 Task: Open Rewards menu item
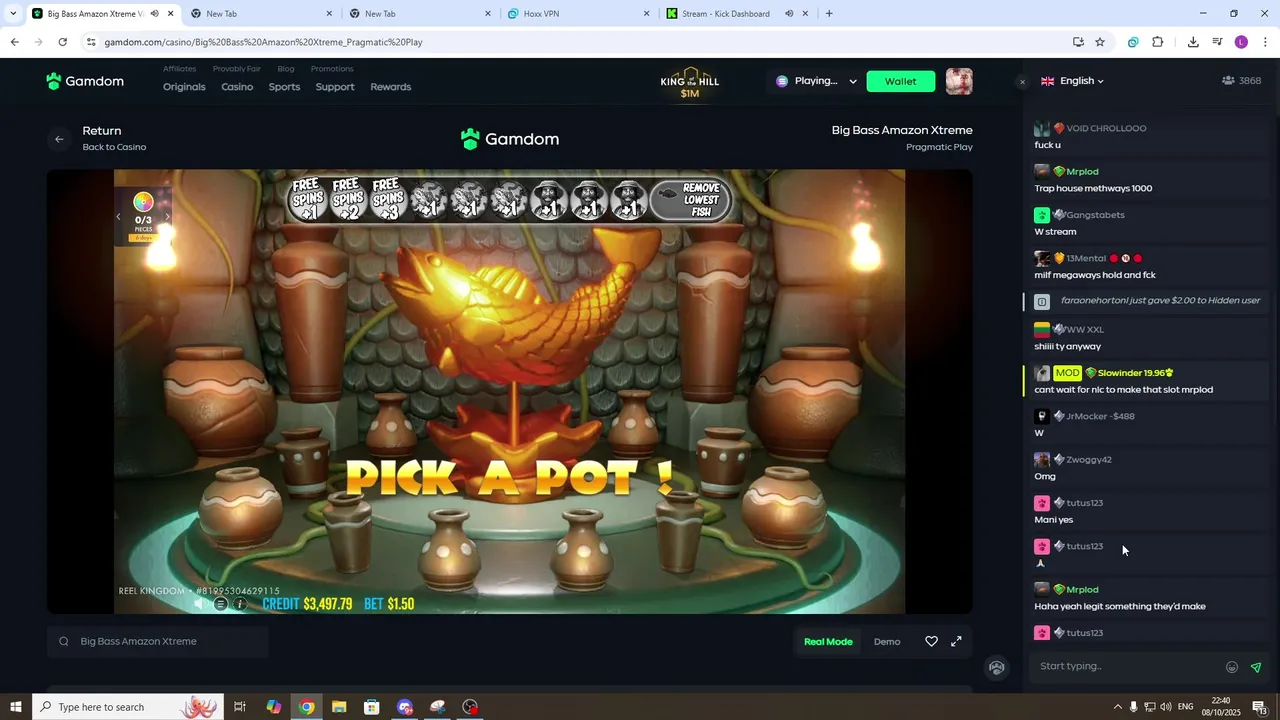coord(391,87)
